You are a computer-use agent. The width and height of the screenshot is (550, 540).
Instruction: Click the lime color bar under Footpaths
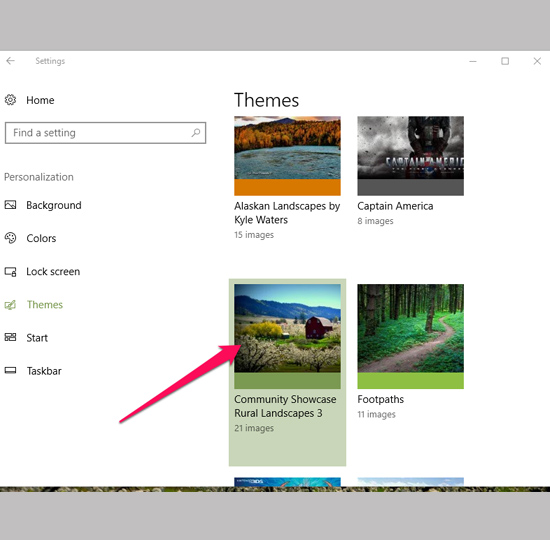click(410, 381)
